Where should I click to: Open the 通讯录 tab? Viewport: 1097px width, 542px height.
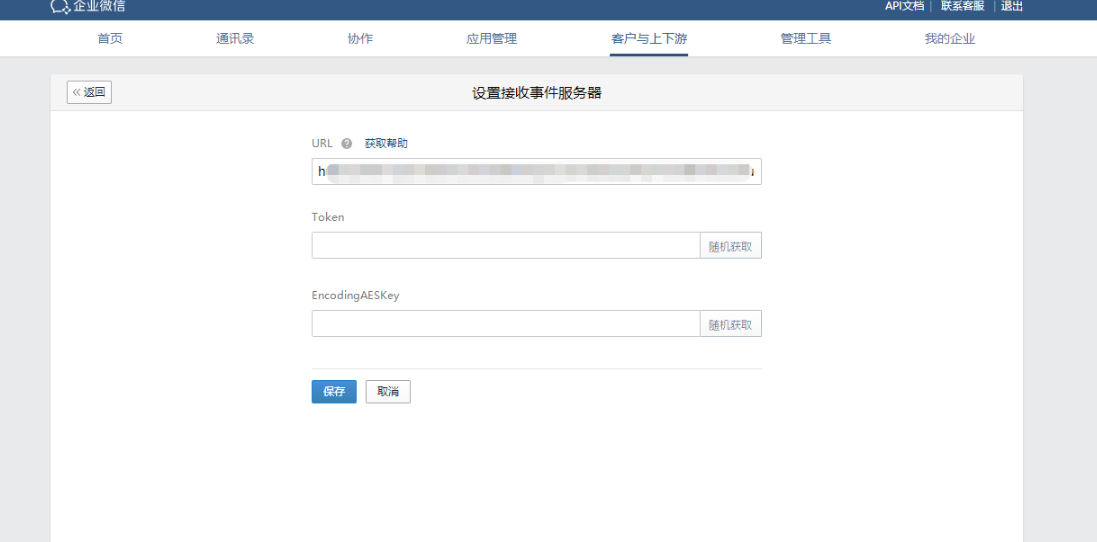[x=235, y=39]
